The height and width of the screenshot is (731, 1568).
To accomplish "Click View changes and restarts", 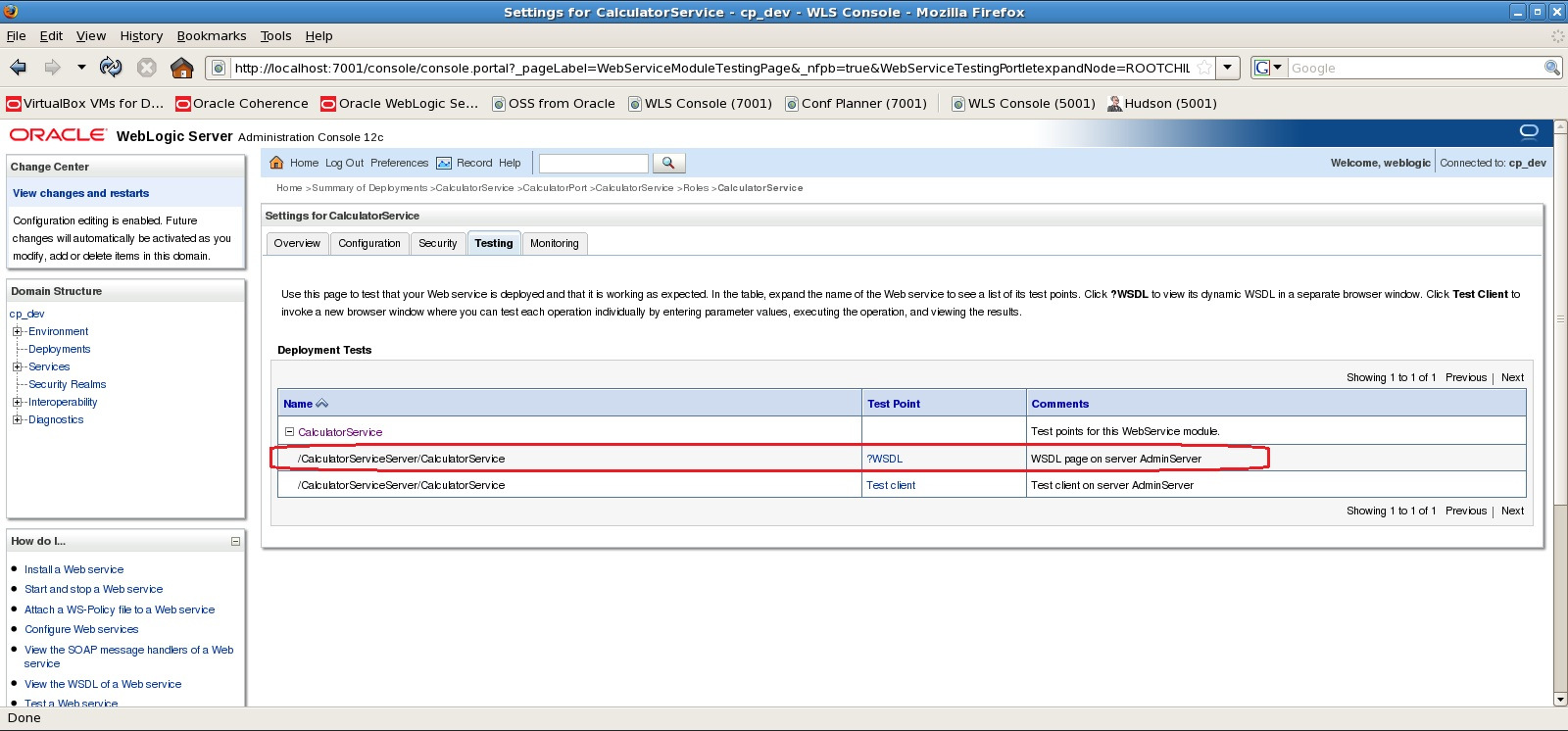I will point(80,193).
